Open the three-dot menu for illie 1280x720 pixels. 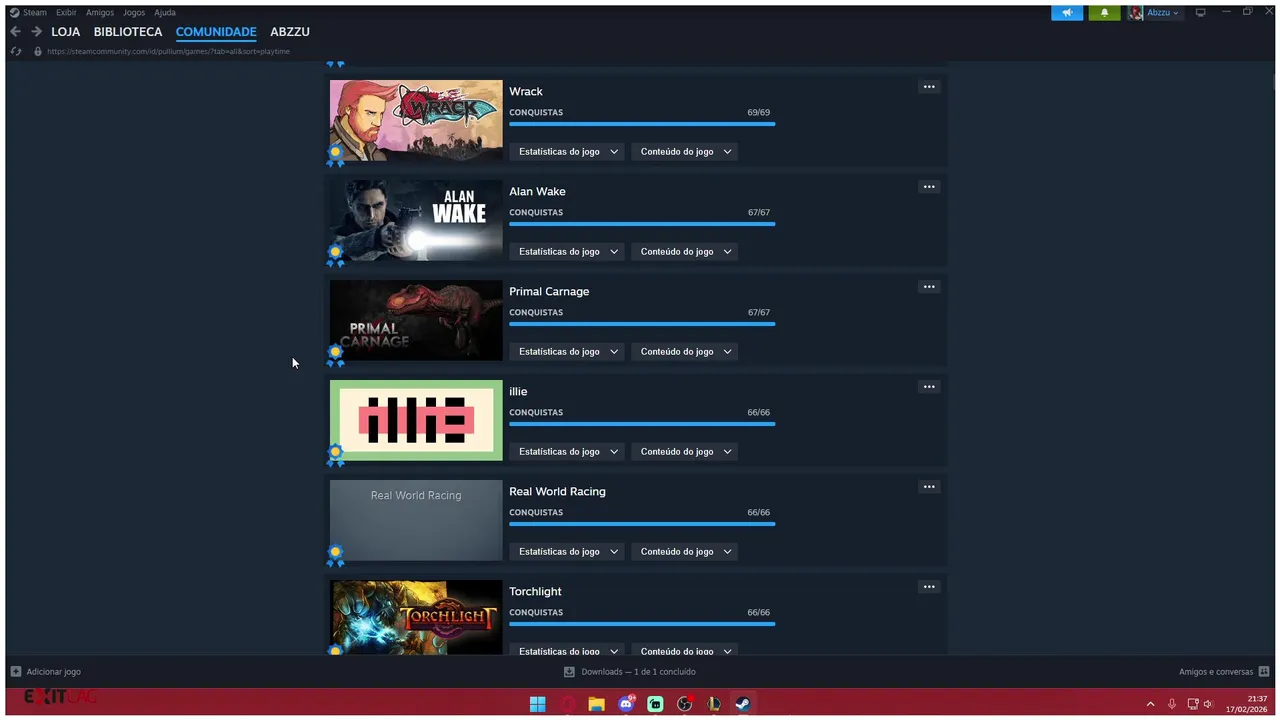coord(929,387)
